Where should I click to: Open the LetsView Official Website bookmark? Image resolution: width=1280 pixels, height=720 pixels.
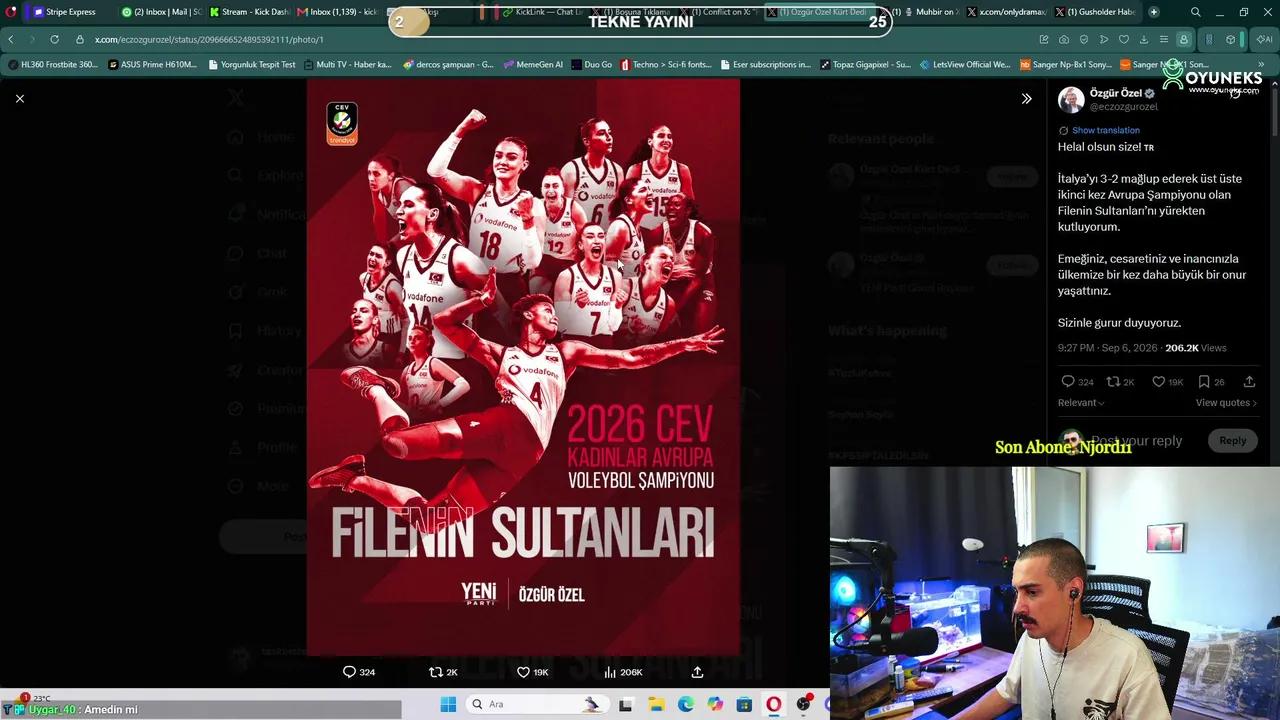(965, 64)
